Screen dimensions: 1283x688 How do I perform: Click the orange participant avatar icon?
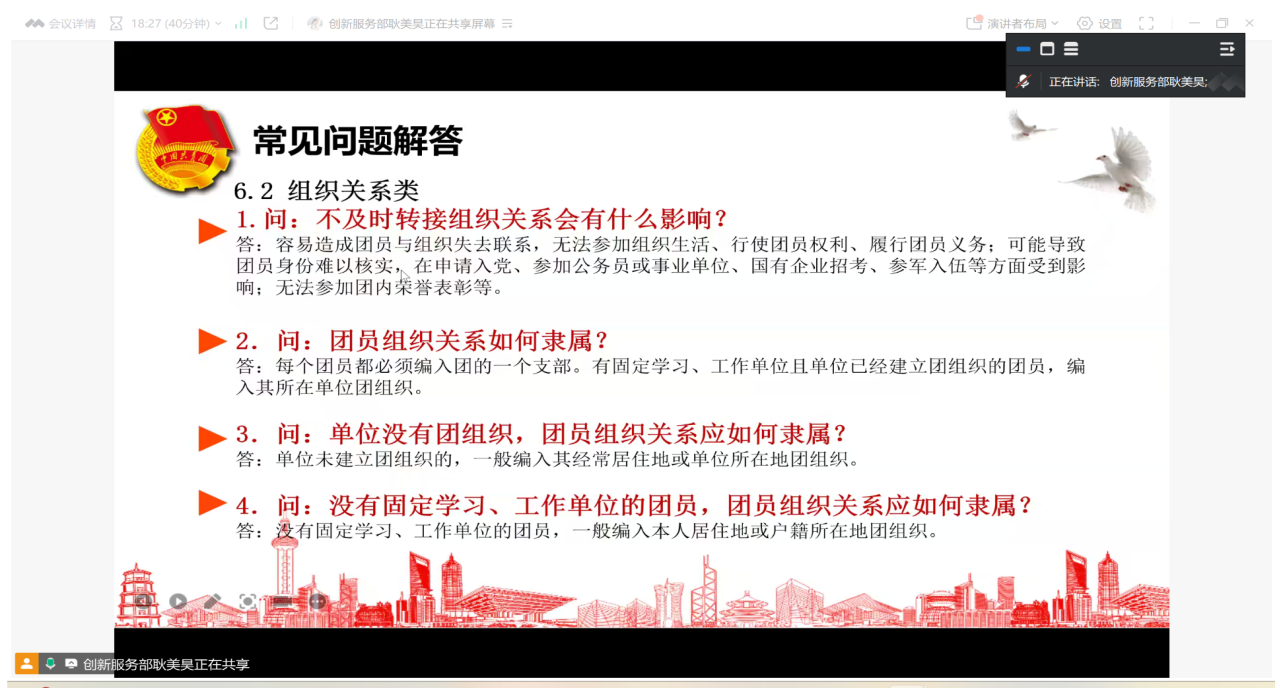[26, 663]
